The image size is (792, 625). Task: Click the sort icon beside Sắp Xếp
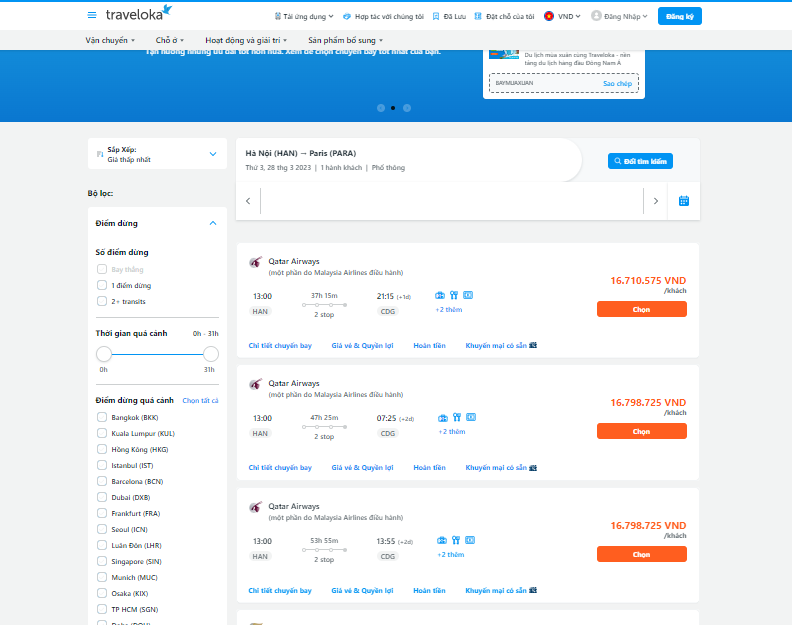(100, 154)
